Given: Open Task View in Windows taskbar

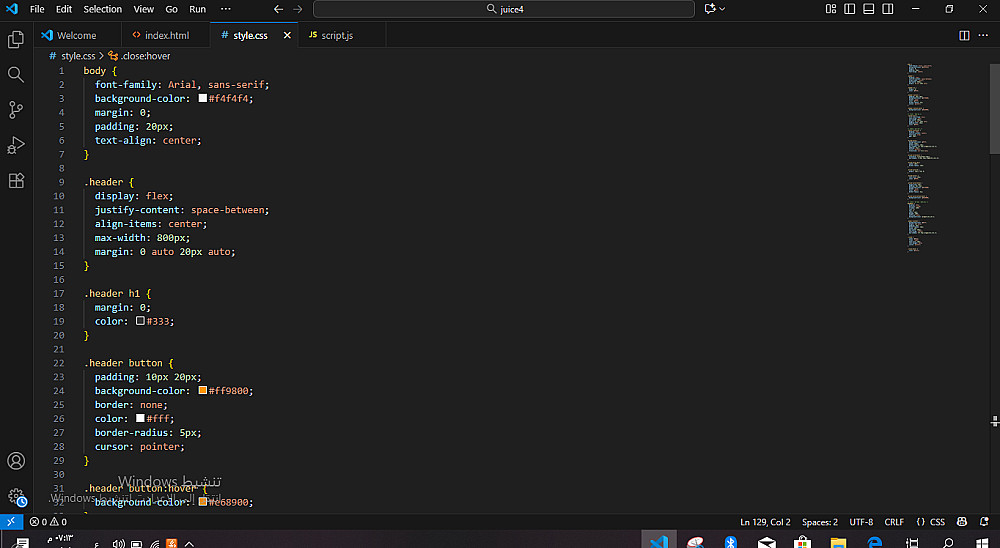Looking at the screenshot, I should pos(912,542).
